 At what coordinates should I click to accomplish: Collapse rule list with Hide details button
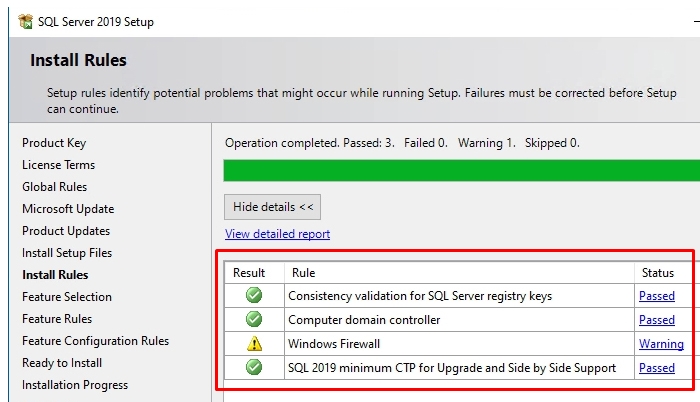pos(272,207)
